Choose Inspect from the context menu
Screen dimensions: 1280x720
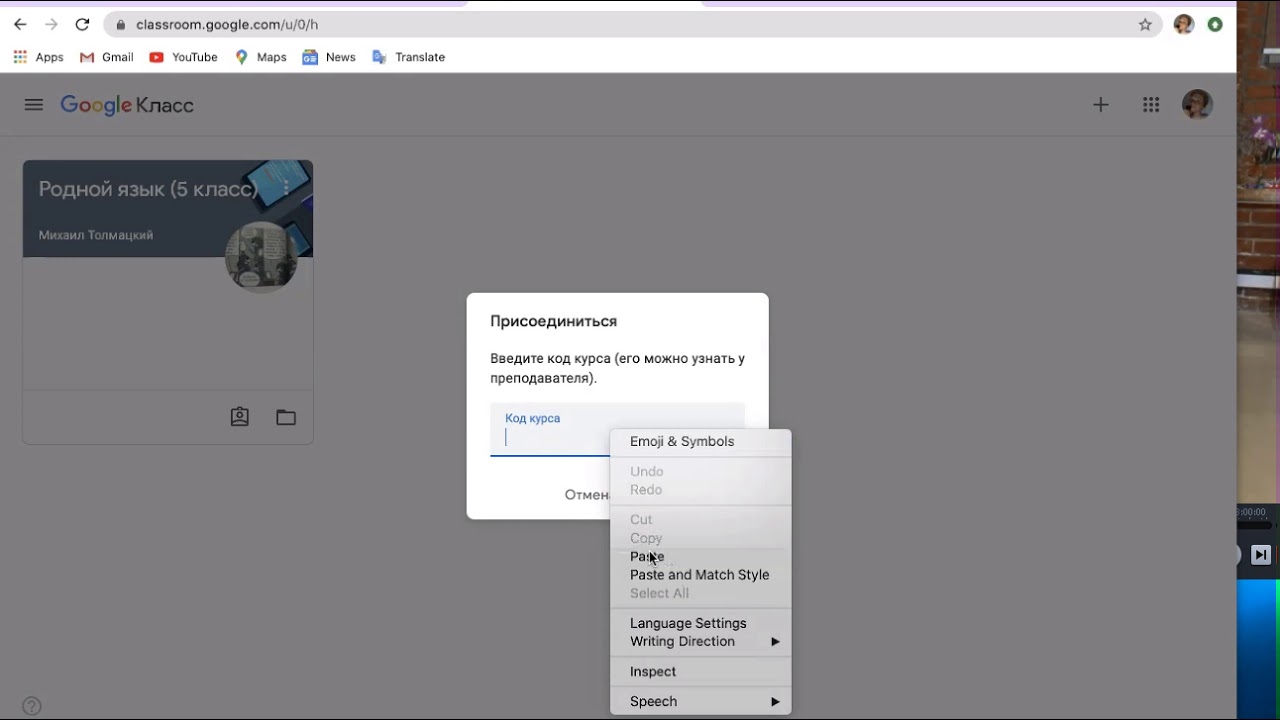point(700,672)
